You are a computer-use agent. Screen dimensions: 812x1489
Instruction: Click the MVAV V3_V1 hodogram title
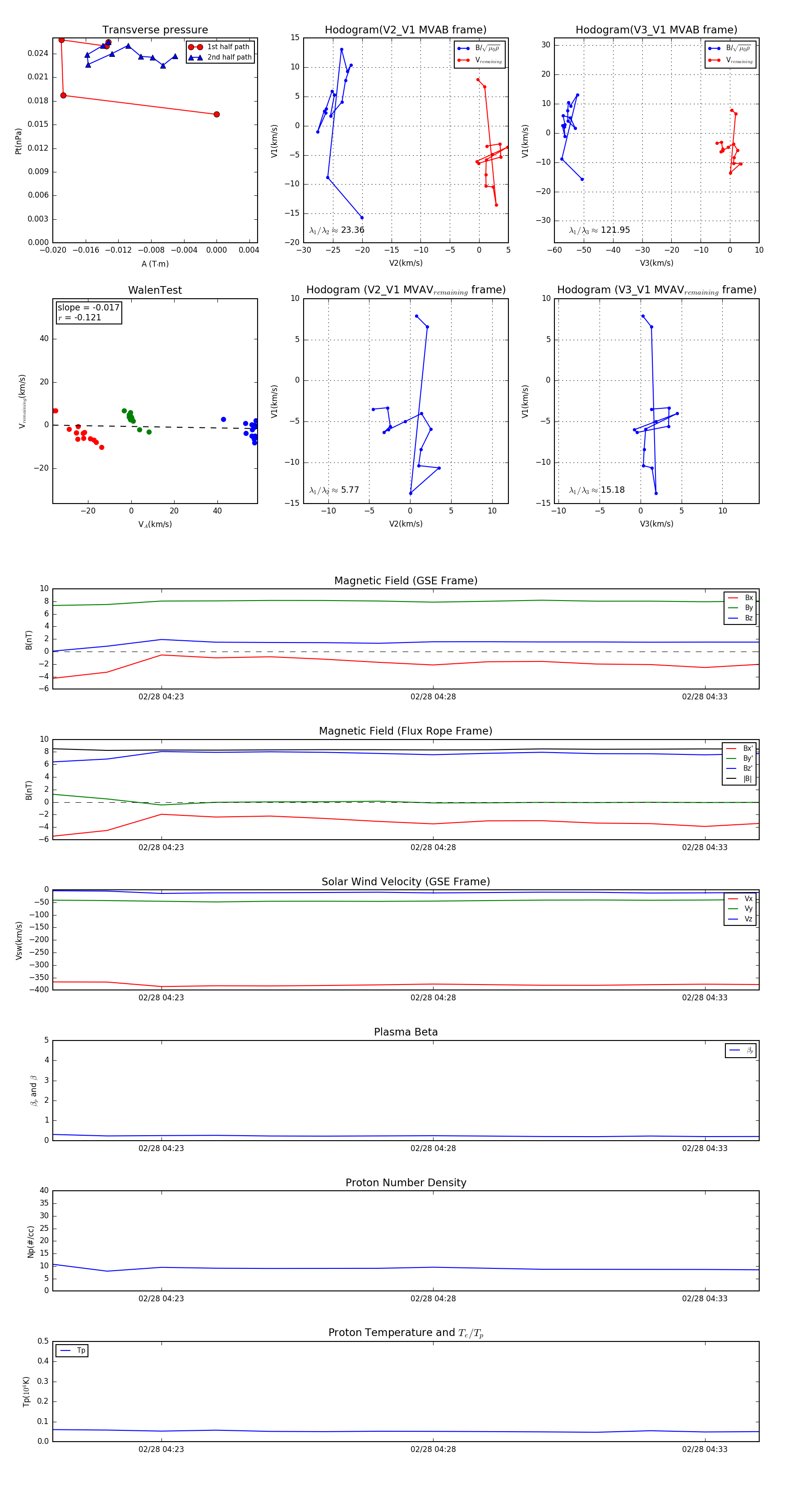pos(656,290)
